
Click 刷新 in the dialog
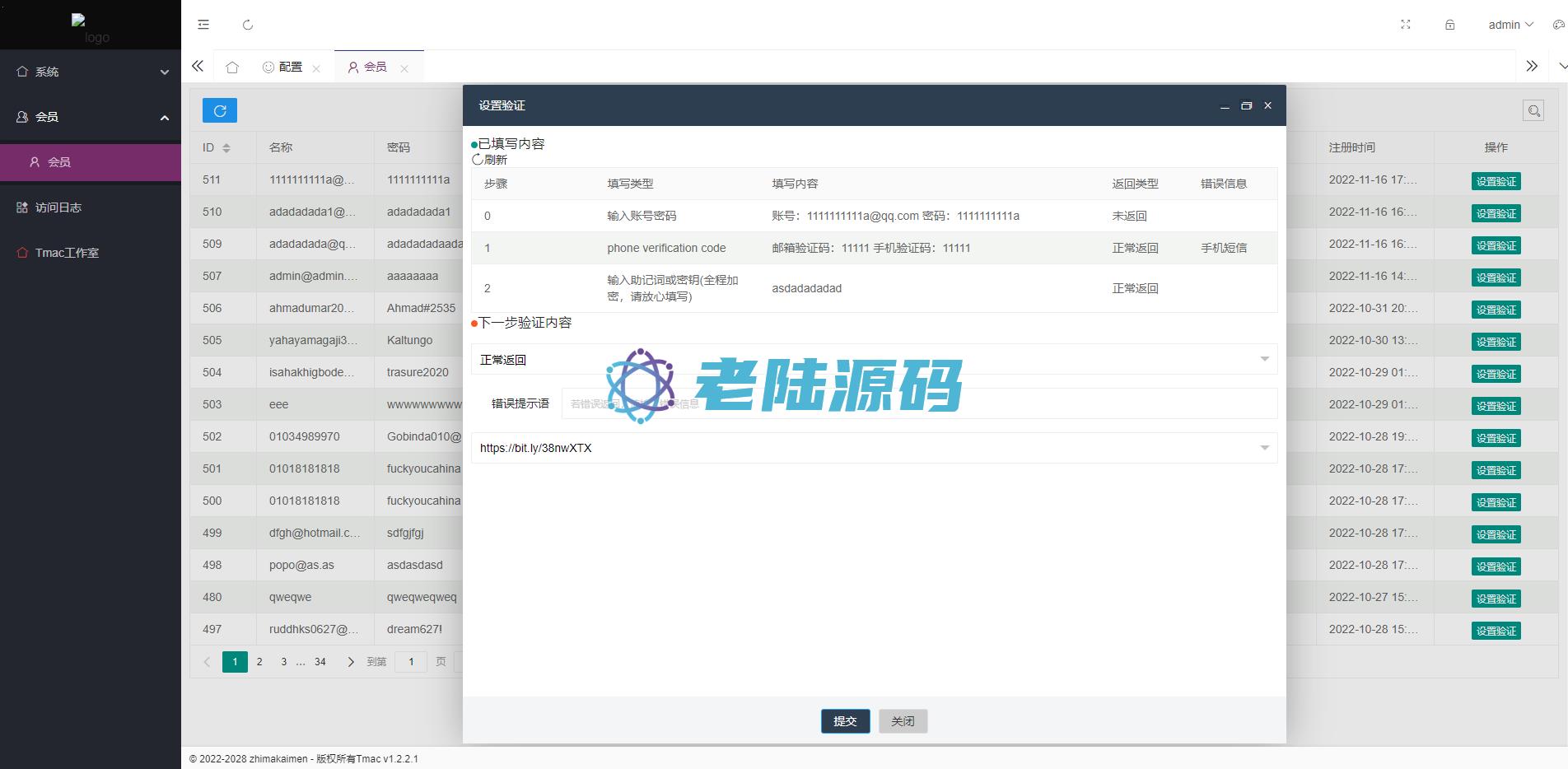[490, 160]
